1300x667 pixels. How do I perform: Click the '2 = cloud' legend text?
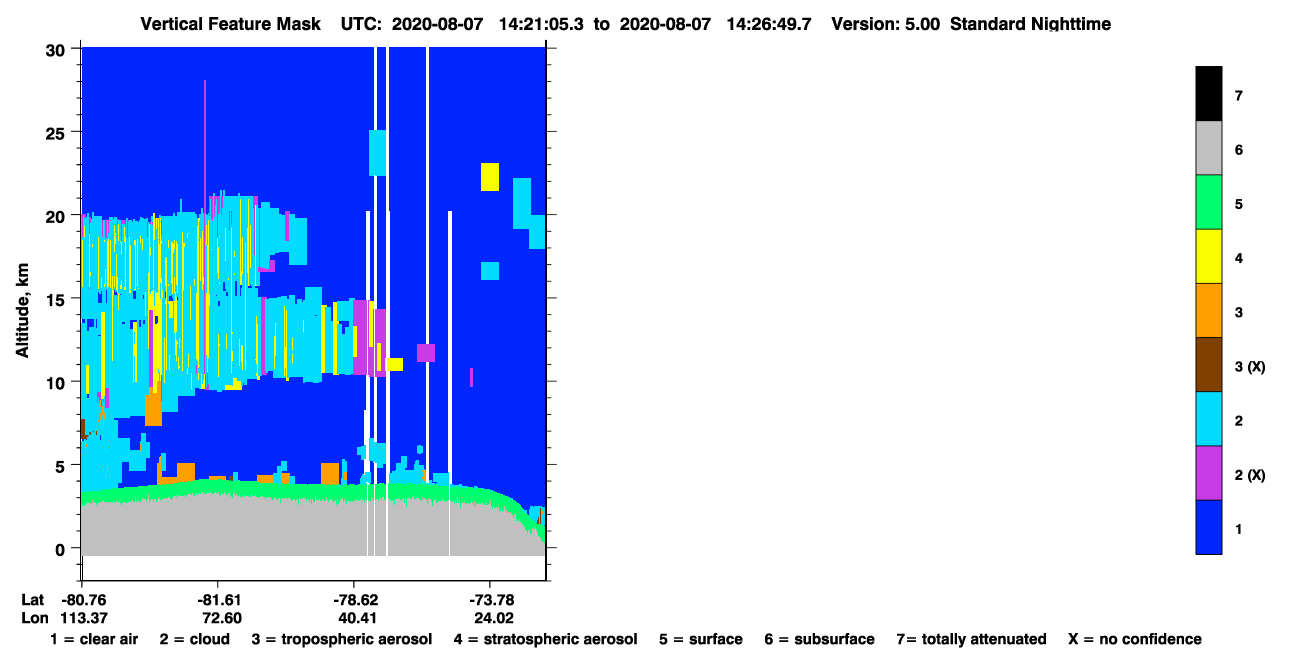pyautogui.click(x=194, y=639)
